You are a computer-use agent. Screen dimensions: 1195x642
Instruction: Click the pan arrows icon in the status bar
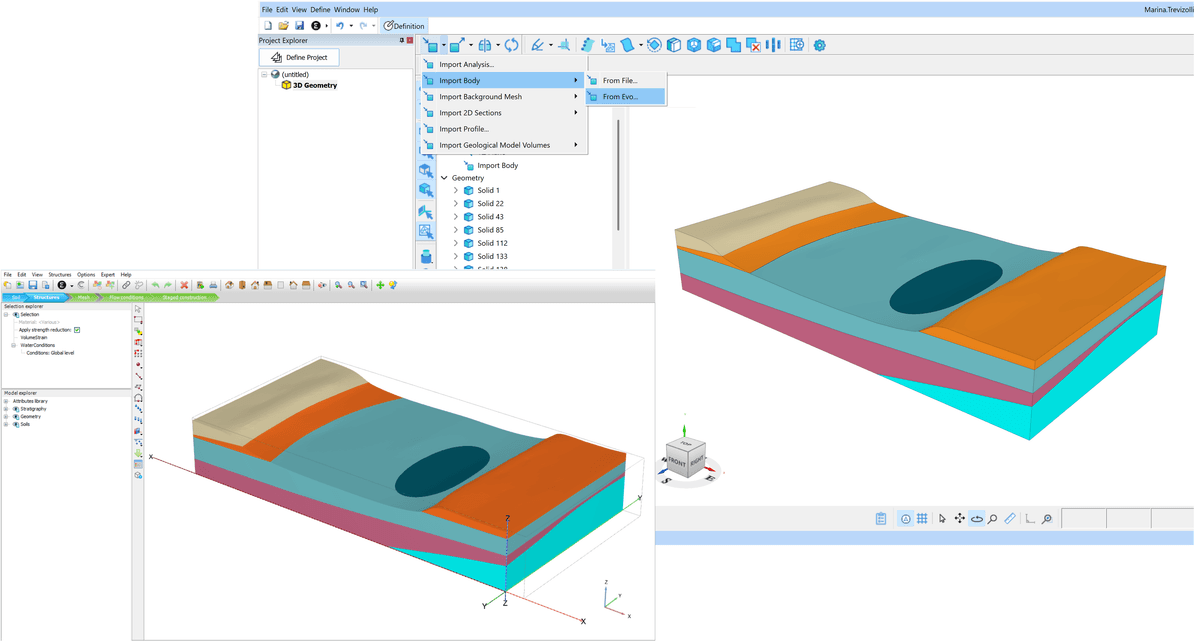pyautogui.click(x=960, y=518)
